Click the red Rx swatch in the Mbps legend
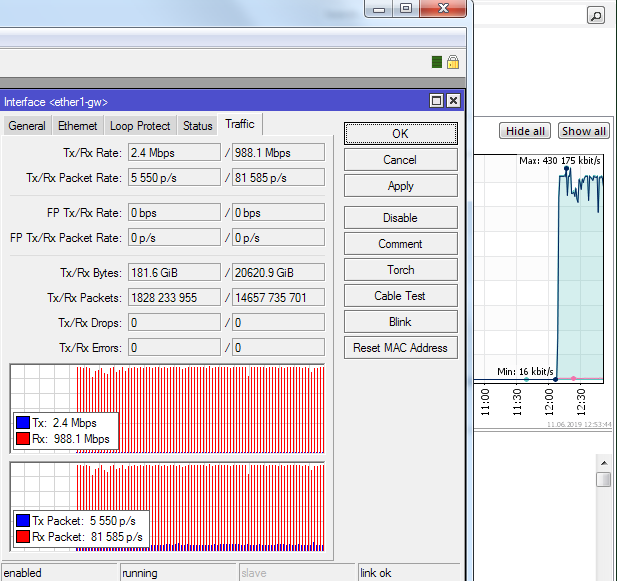Screen dimensions: 617x581 (x=23, y=439)
